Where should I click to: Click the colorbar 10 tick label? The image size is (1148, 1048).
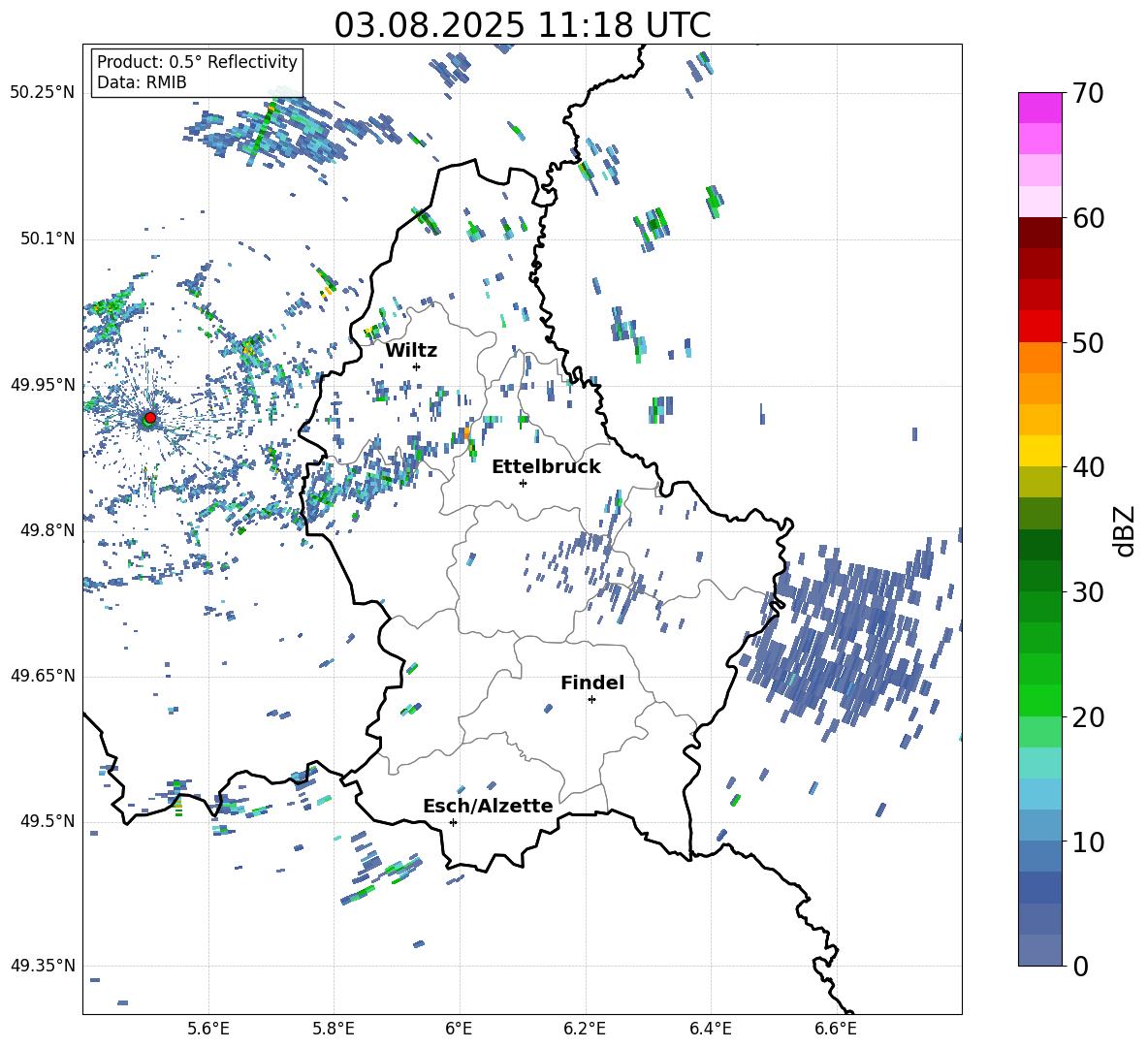[x=1088, y=842]
